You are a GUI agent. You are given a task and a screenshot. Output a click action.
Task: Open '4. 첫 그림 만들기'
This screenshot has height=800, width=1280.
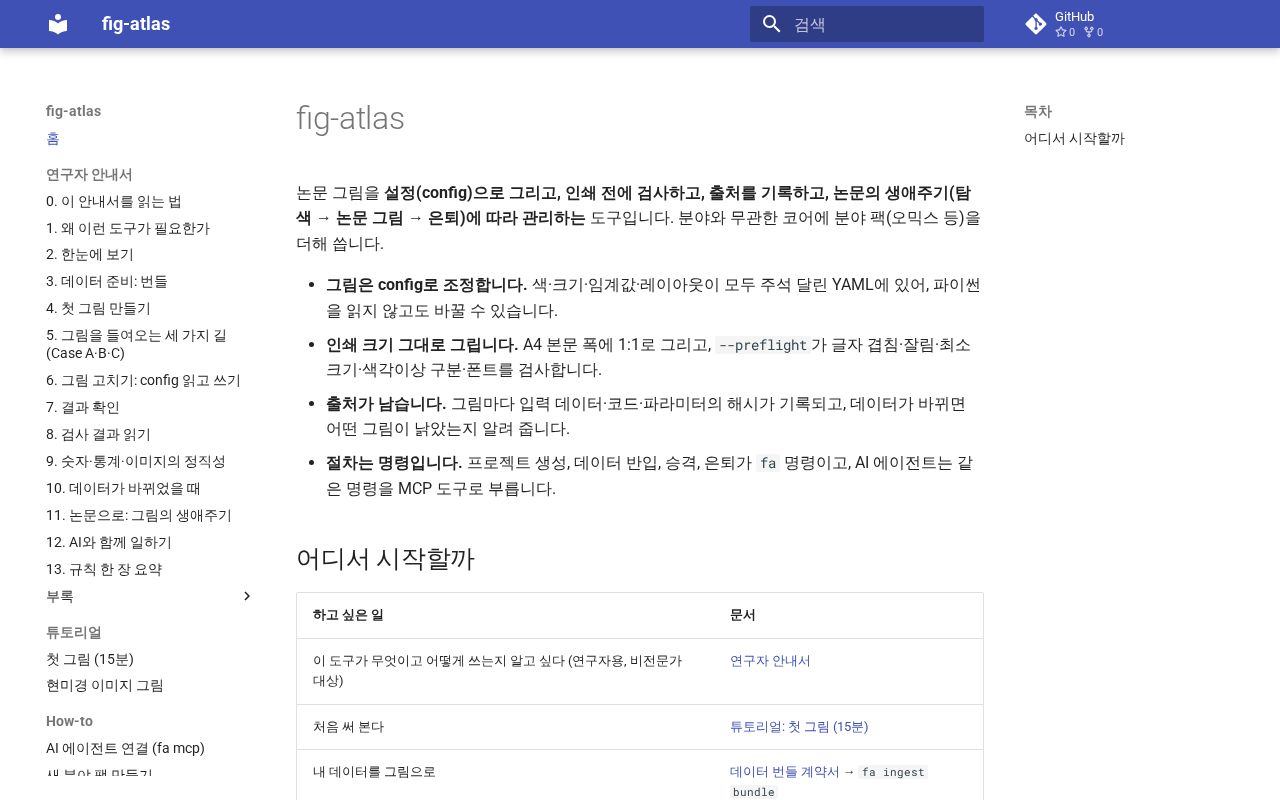pyautogui.click(x=98, y=309)
